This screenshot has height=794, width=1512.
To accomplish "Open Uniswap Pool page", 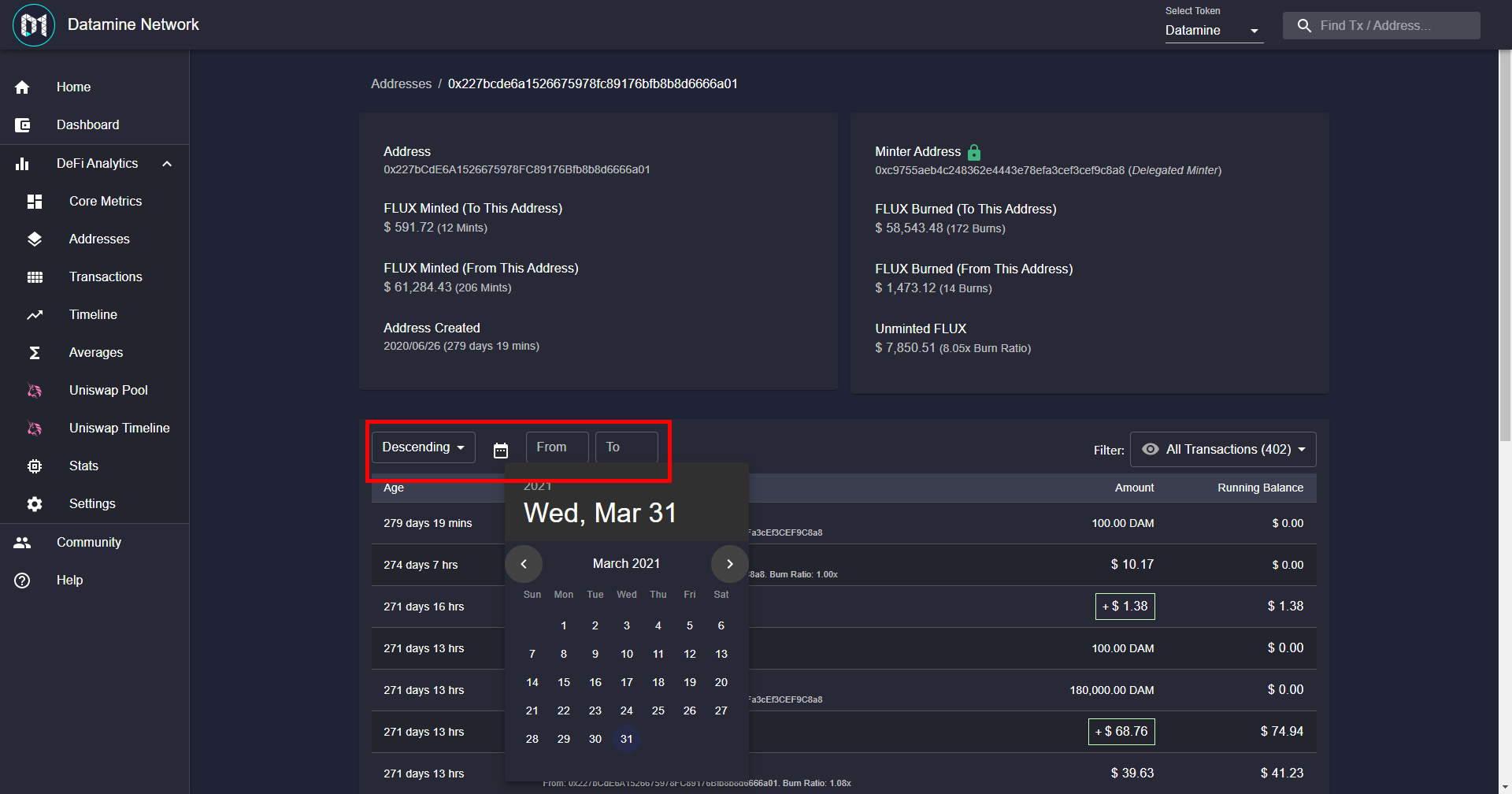I will 94,391.
